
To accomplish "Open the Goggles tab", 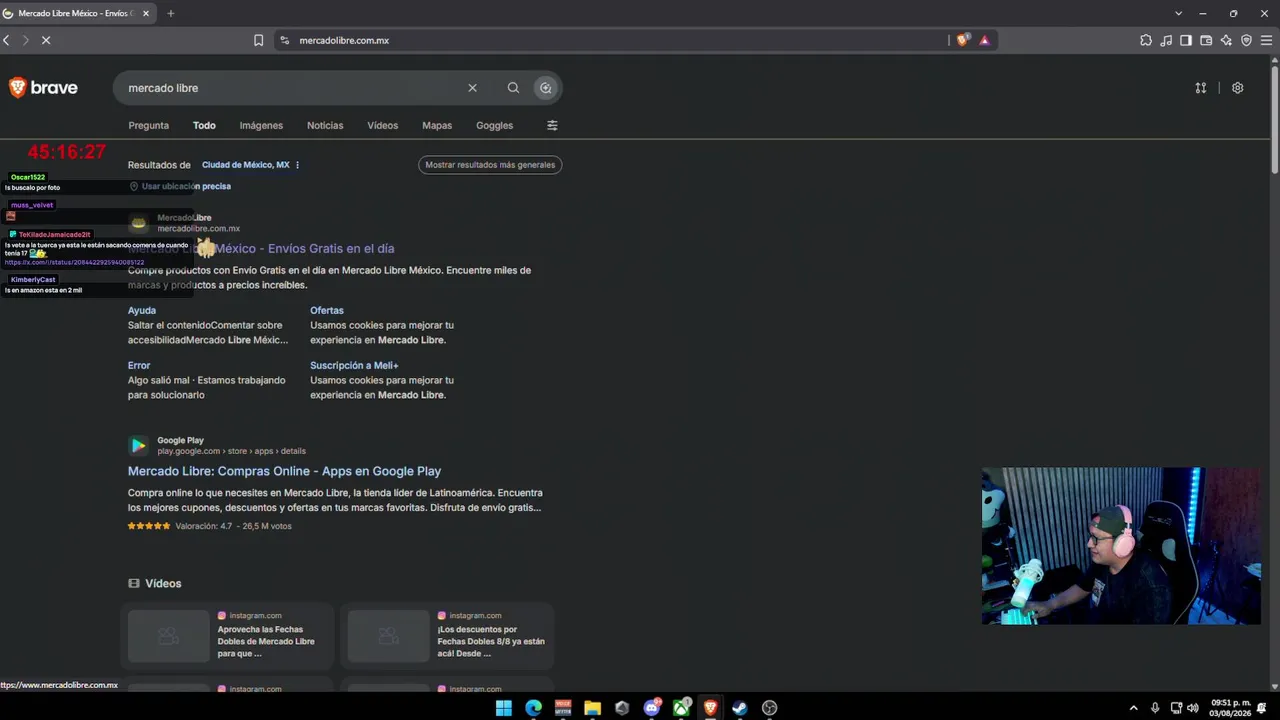I will [x=494, y=125].
